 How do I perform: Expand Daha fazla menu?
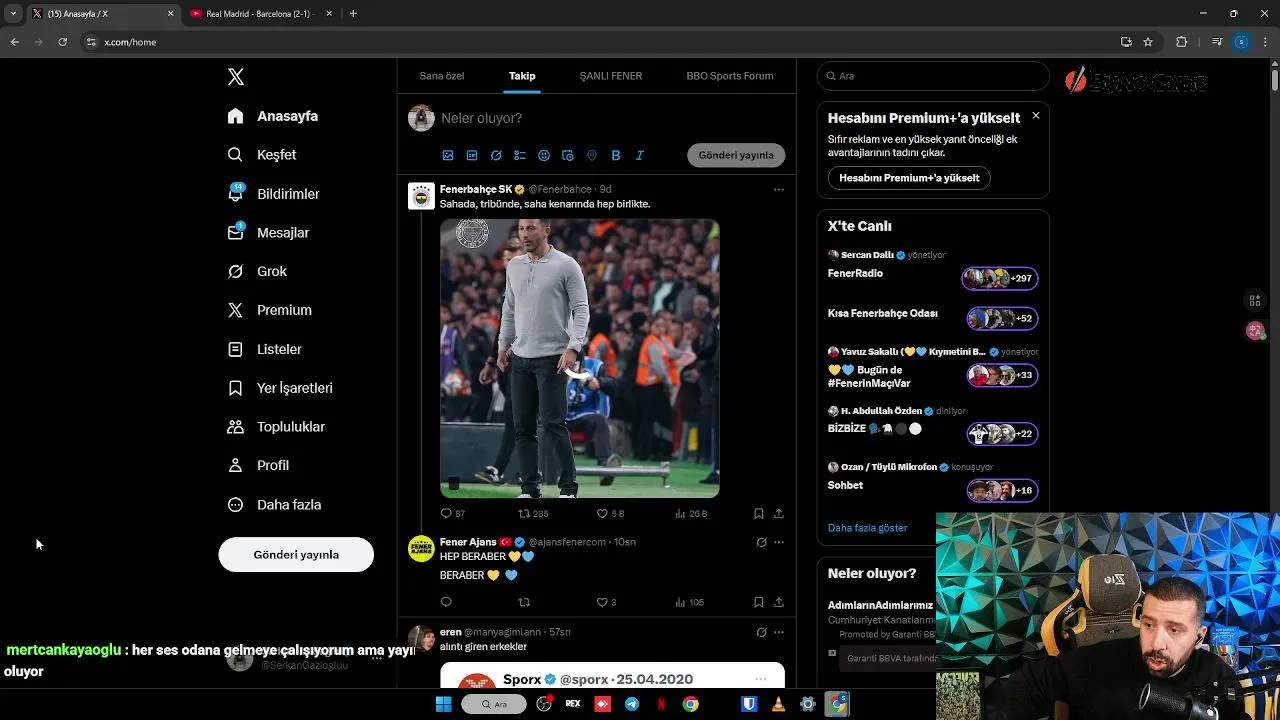click(274, 505)
